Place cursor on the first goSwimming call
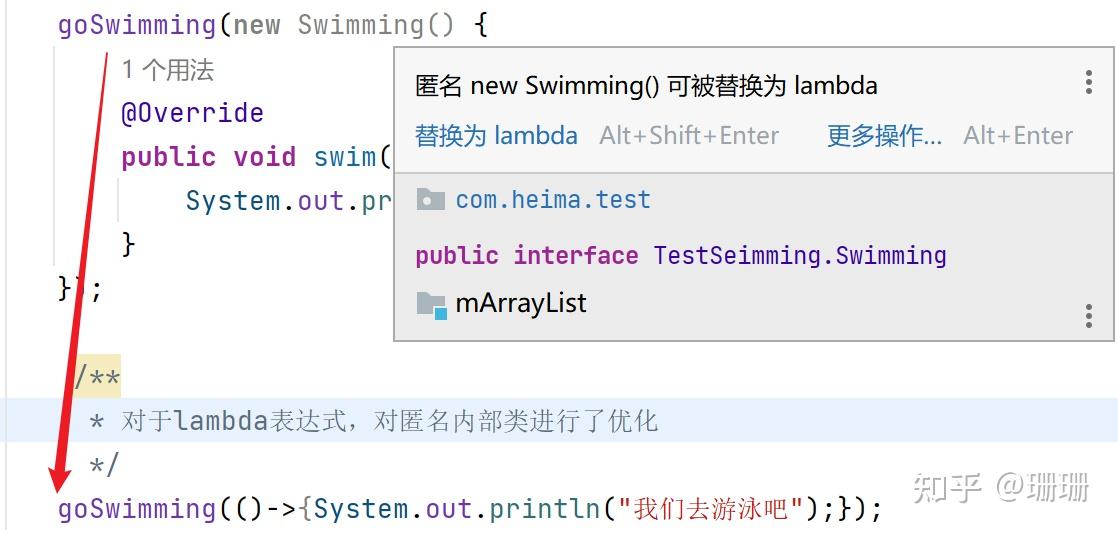The height and width of the screenshot is (534, 1118). pyautogui.click(x=137, y=25)
